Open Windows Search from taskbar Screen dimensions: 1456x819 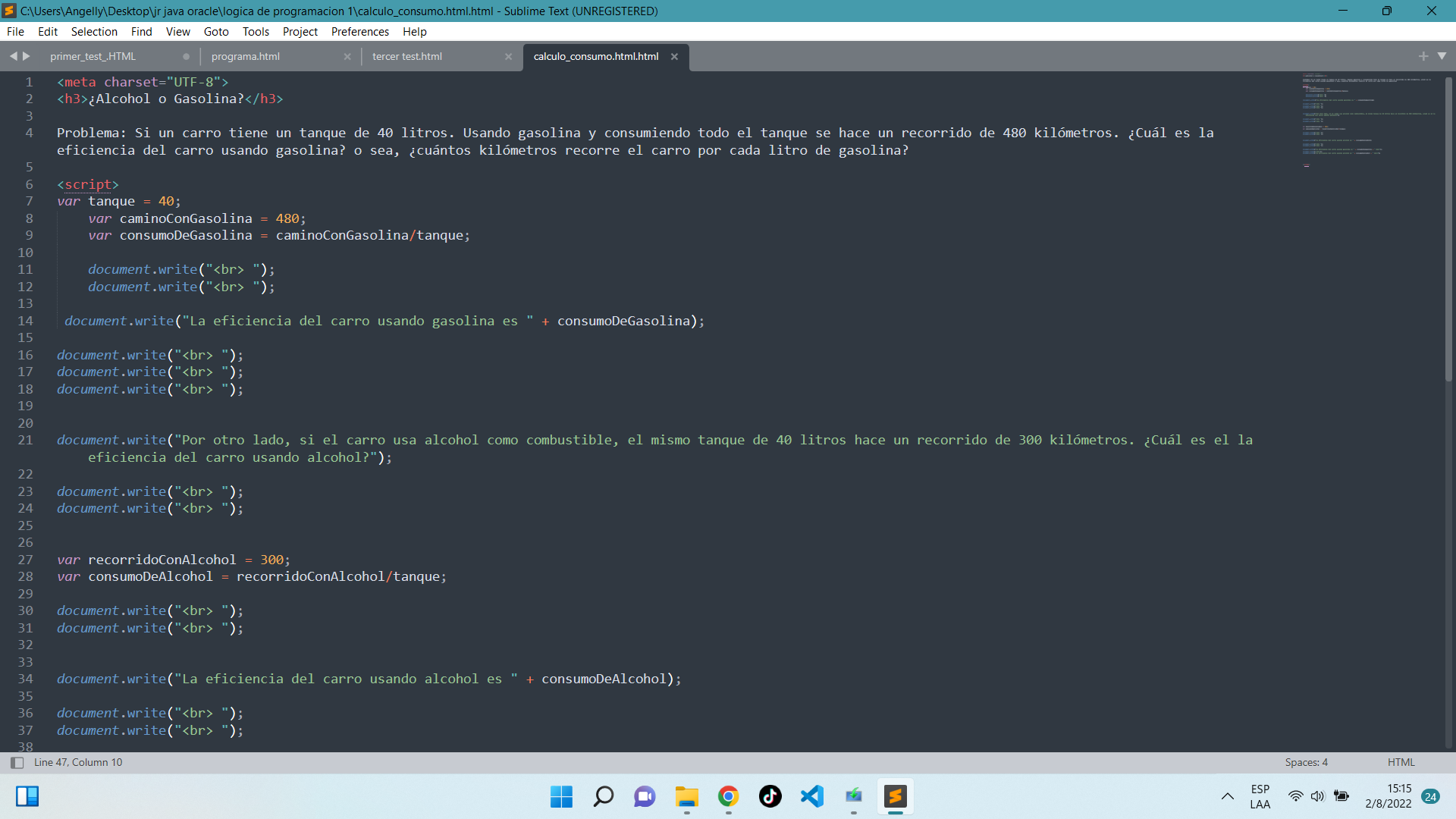click(x=604, y=796)
